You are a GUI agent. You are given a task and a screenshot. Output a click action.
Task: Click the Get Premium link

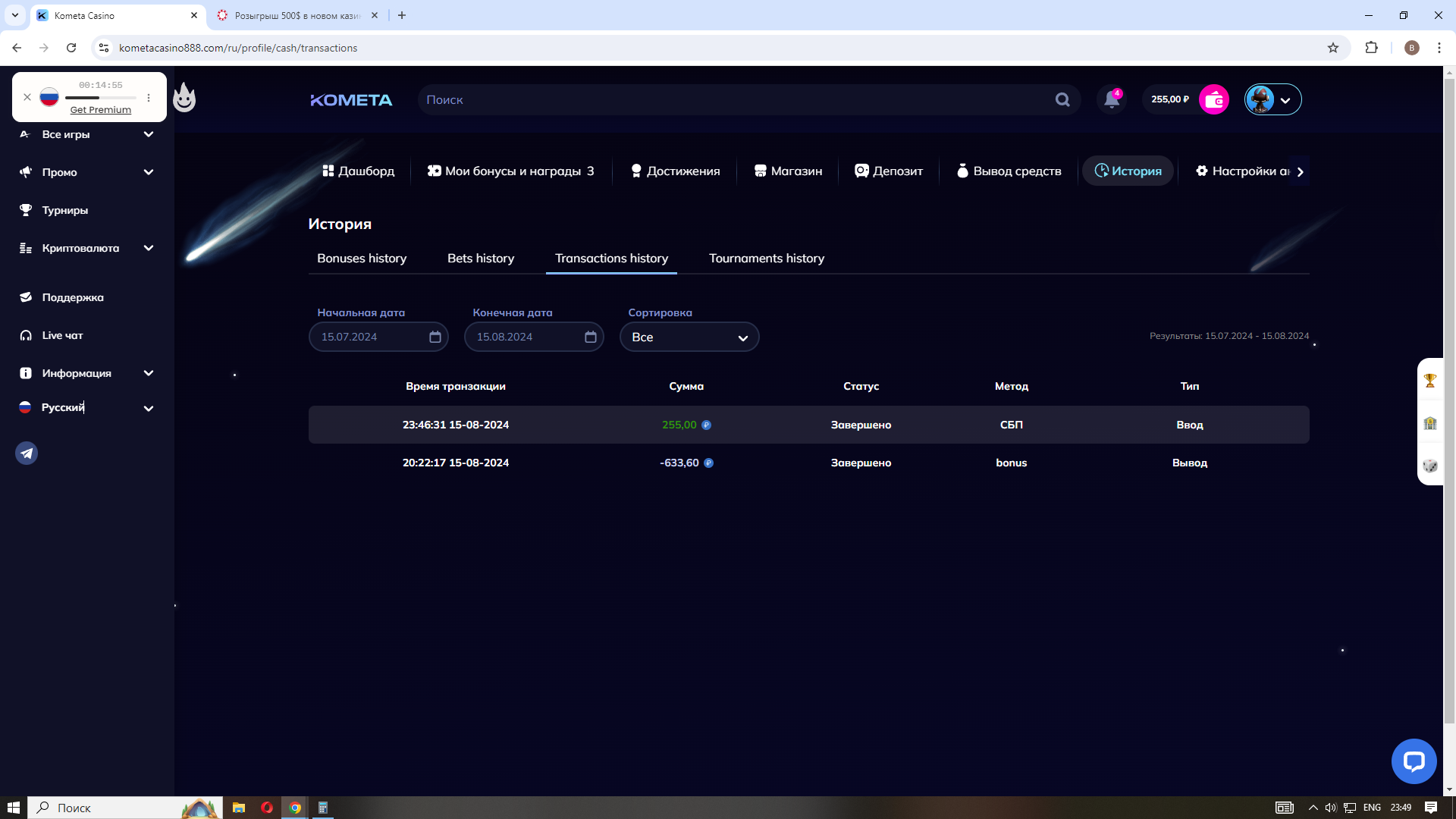100,110
